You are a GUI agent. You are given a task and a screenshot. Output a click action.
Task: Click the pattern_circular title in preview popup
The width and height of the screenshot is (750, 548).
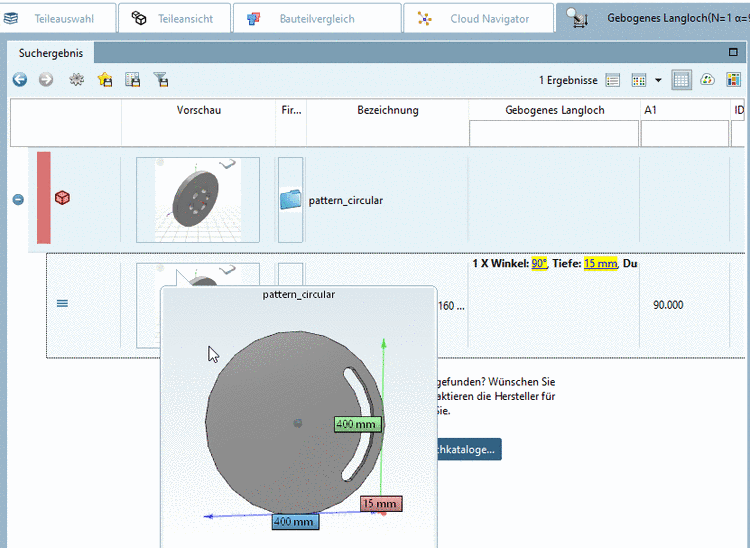[x=298, y=295]
